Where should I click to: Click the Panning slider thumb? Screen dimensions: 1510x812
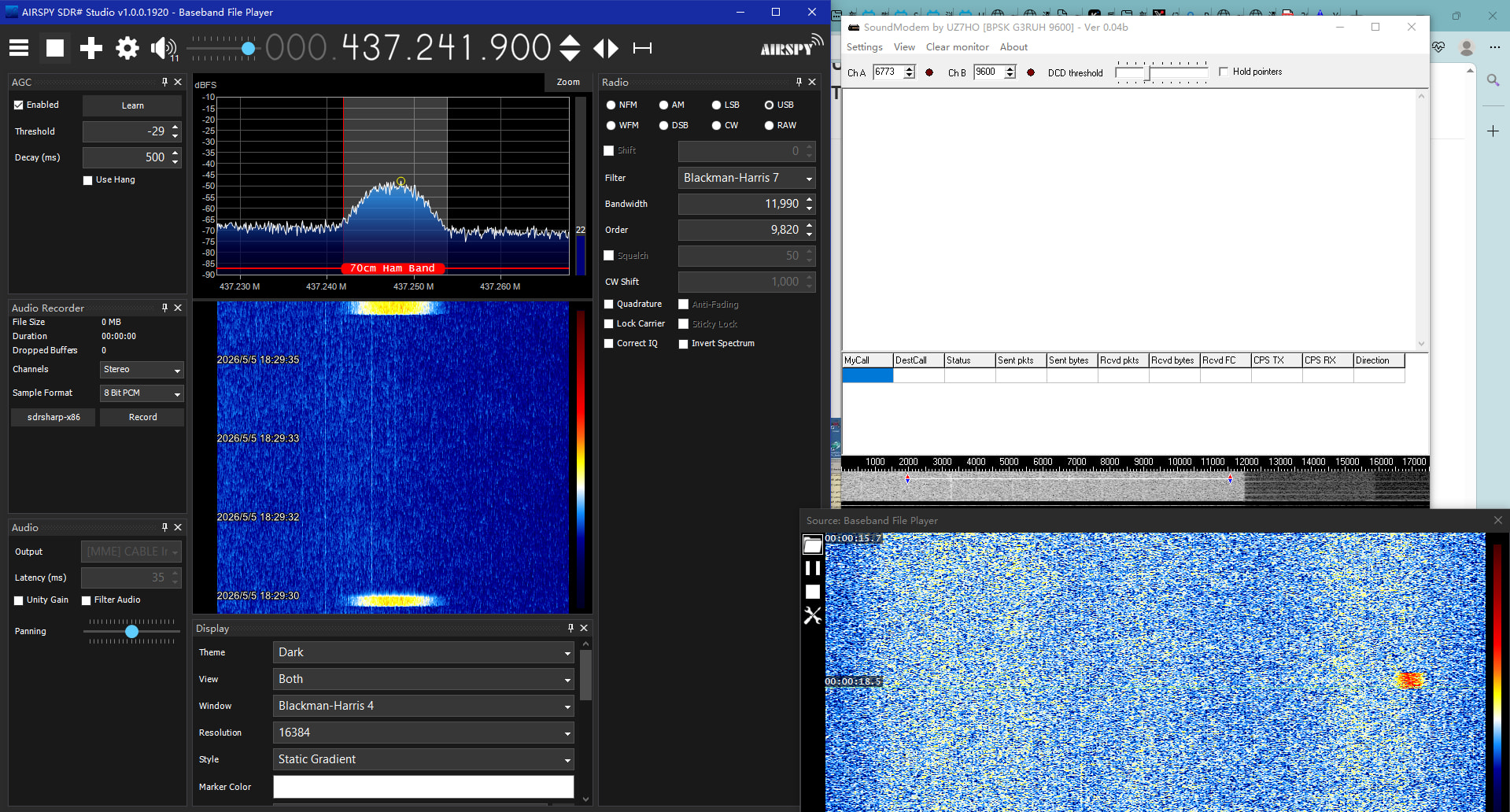[x=131, y=631]
